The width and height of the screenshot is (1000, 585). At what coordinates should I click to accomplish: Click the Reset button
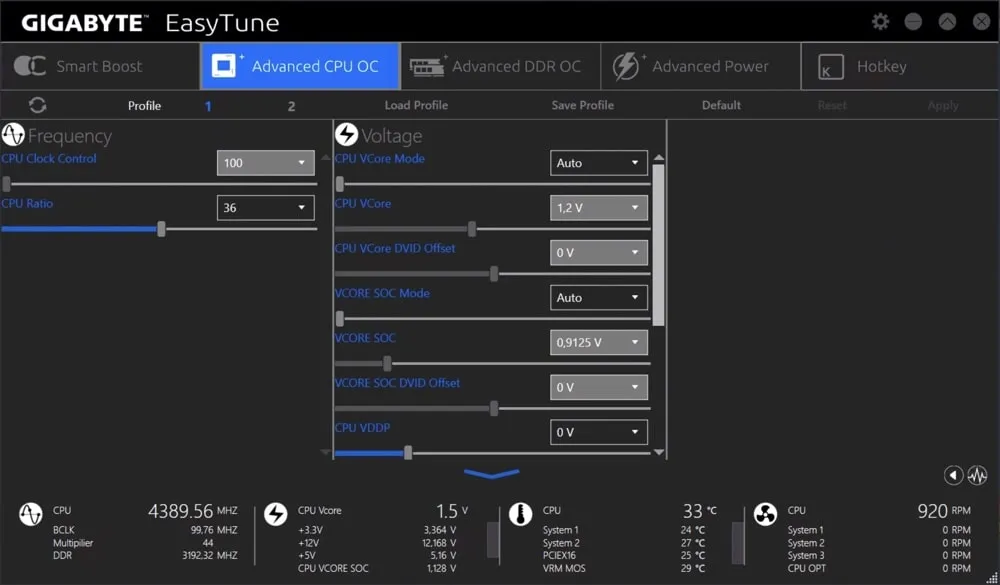832,105
